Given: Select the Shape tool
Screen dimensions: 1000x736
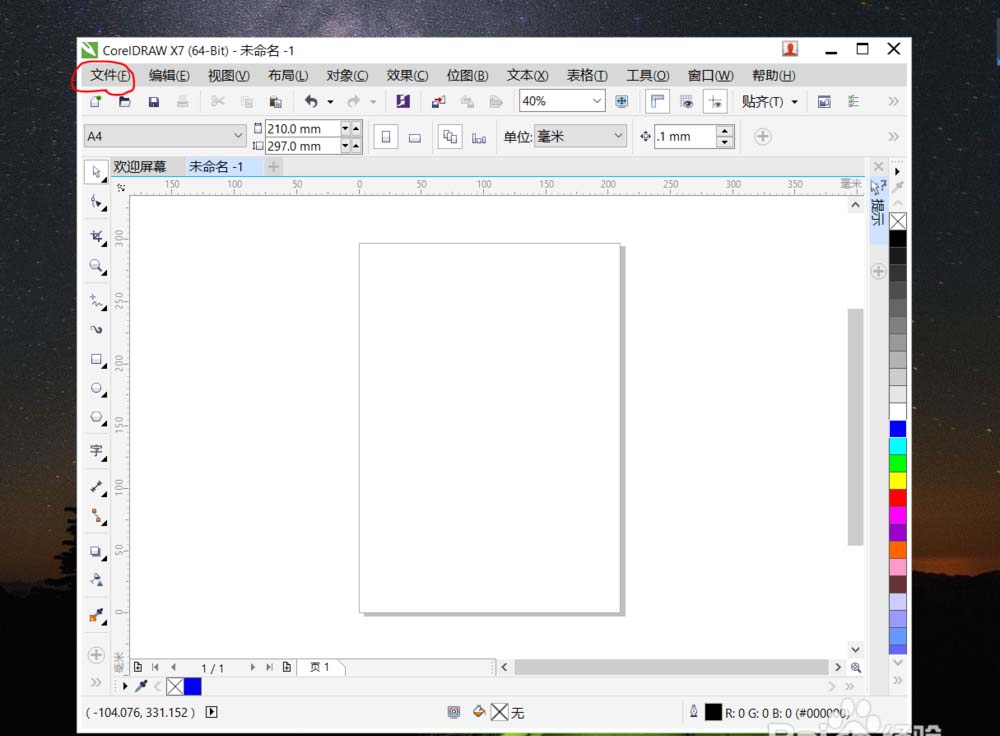Looking at the screenshot, I should (x=97, y=203).
